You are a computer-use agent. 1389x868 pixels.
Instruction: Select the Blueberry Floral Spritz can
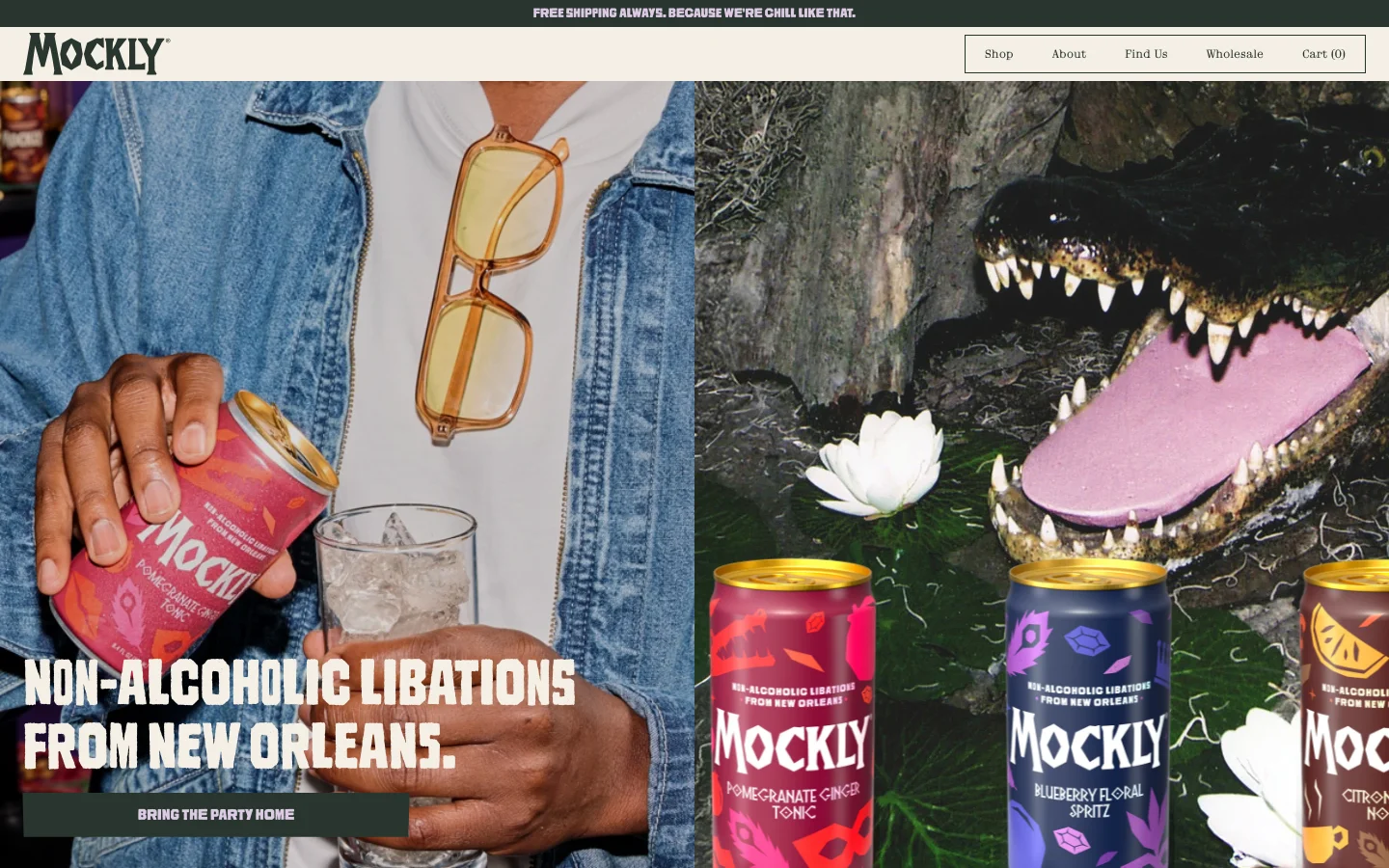click(1088, 714)
